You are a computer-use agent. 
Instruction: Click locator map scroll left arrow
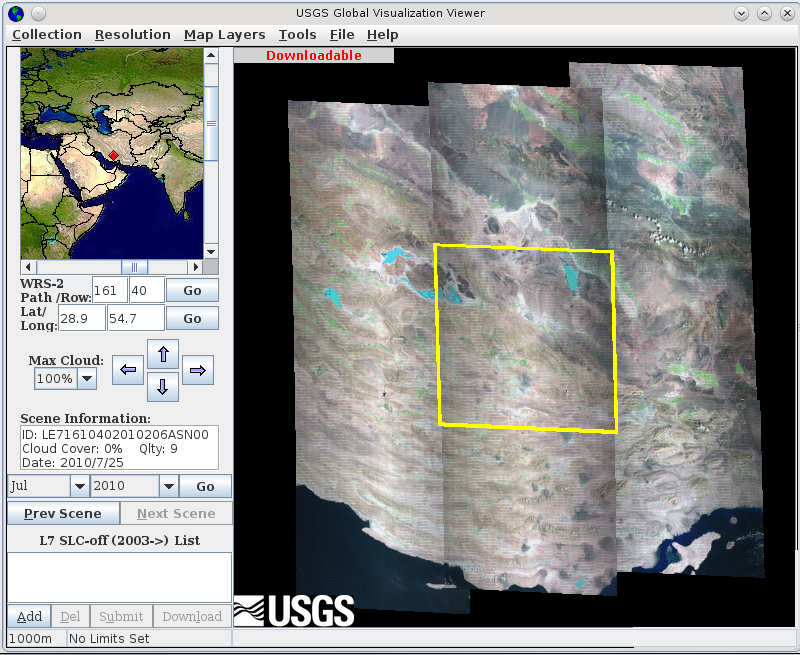pyautogui.click(x=29, y=266)
